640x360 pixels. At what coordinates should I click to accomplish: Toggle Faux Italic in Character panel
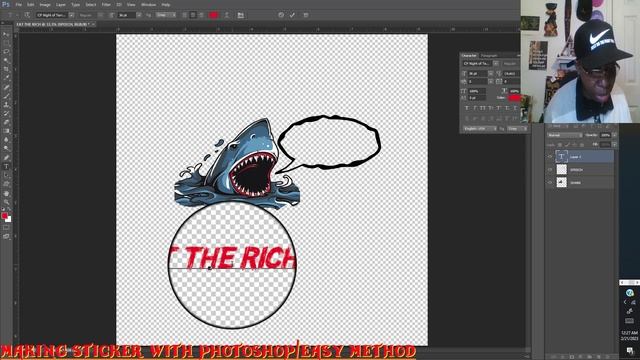pos(475,108)
